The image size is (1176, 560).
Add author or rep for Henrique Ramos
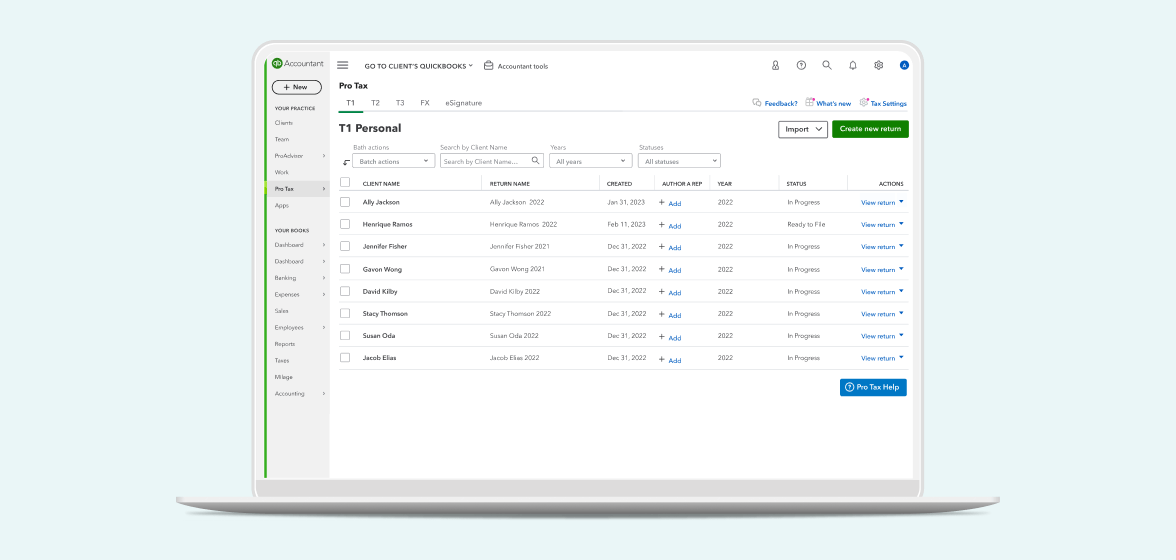670,225
